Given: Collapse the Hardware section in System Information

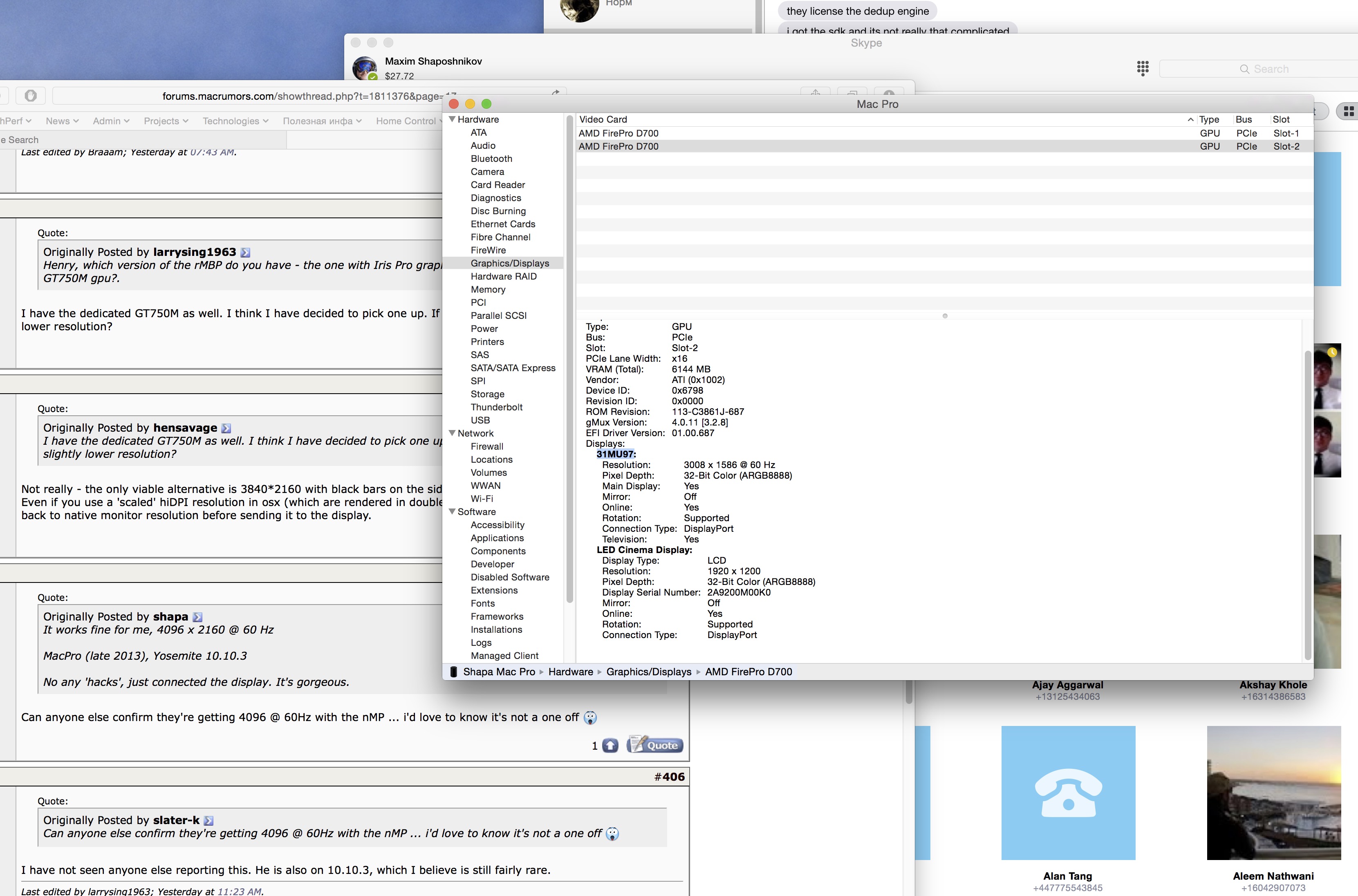Looking at the screenshot, I should 453,119.
